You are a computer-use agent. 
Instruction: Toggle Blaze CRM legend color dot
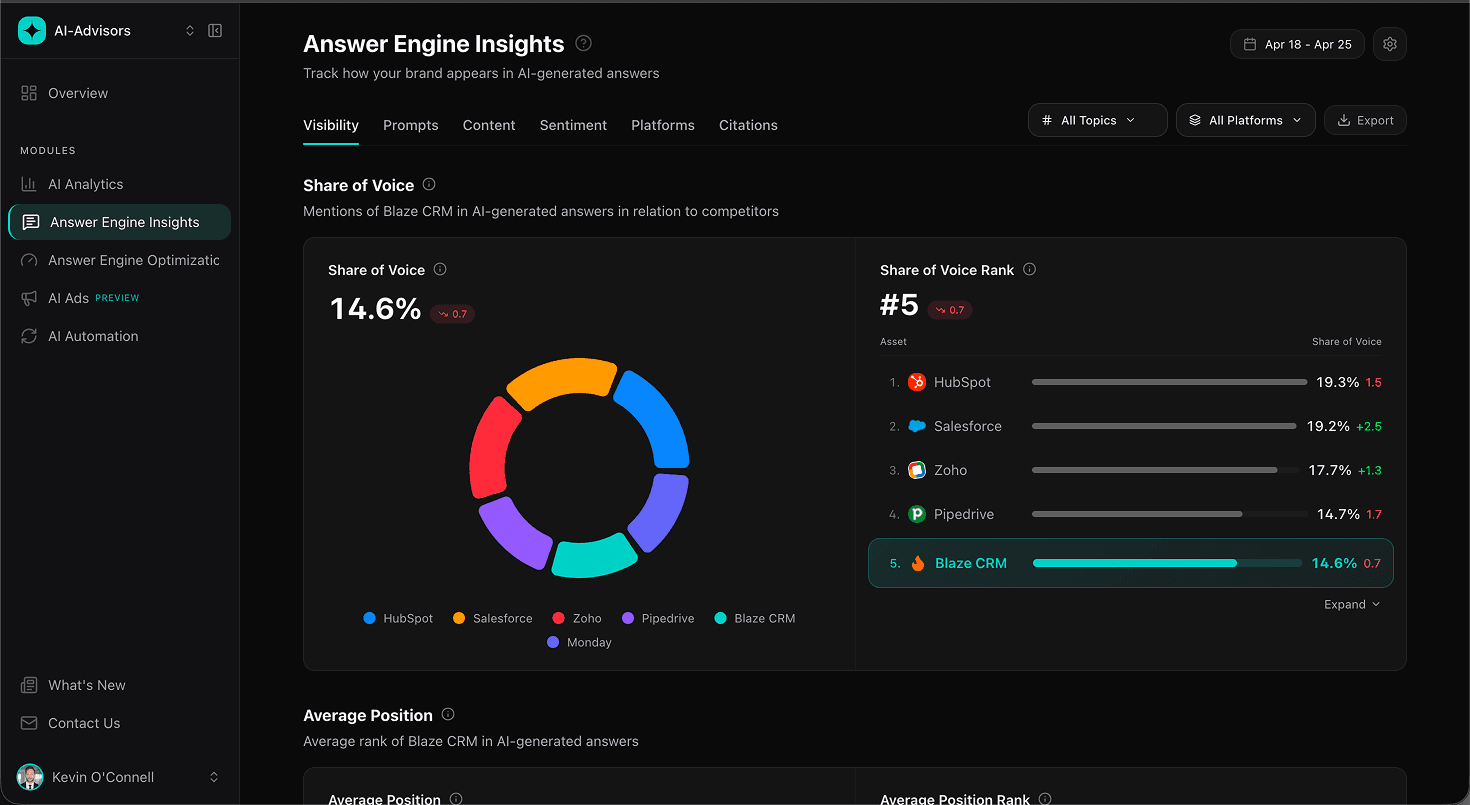pyautogui.click(x=720, y=618)
